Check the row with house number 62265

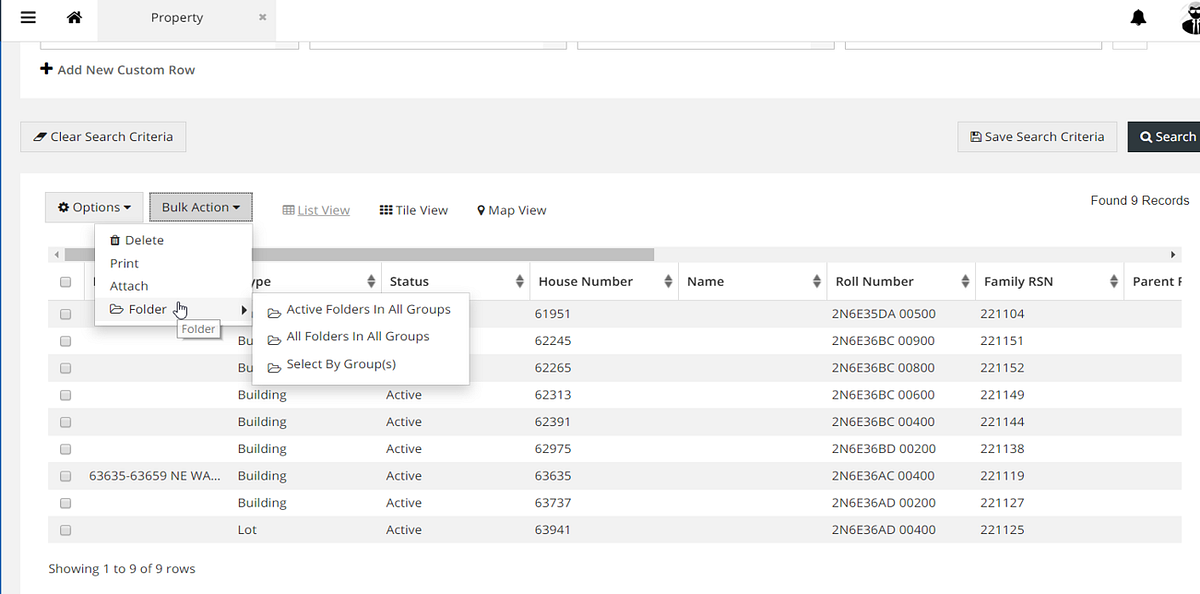[65, 368]
